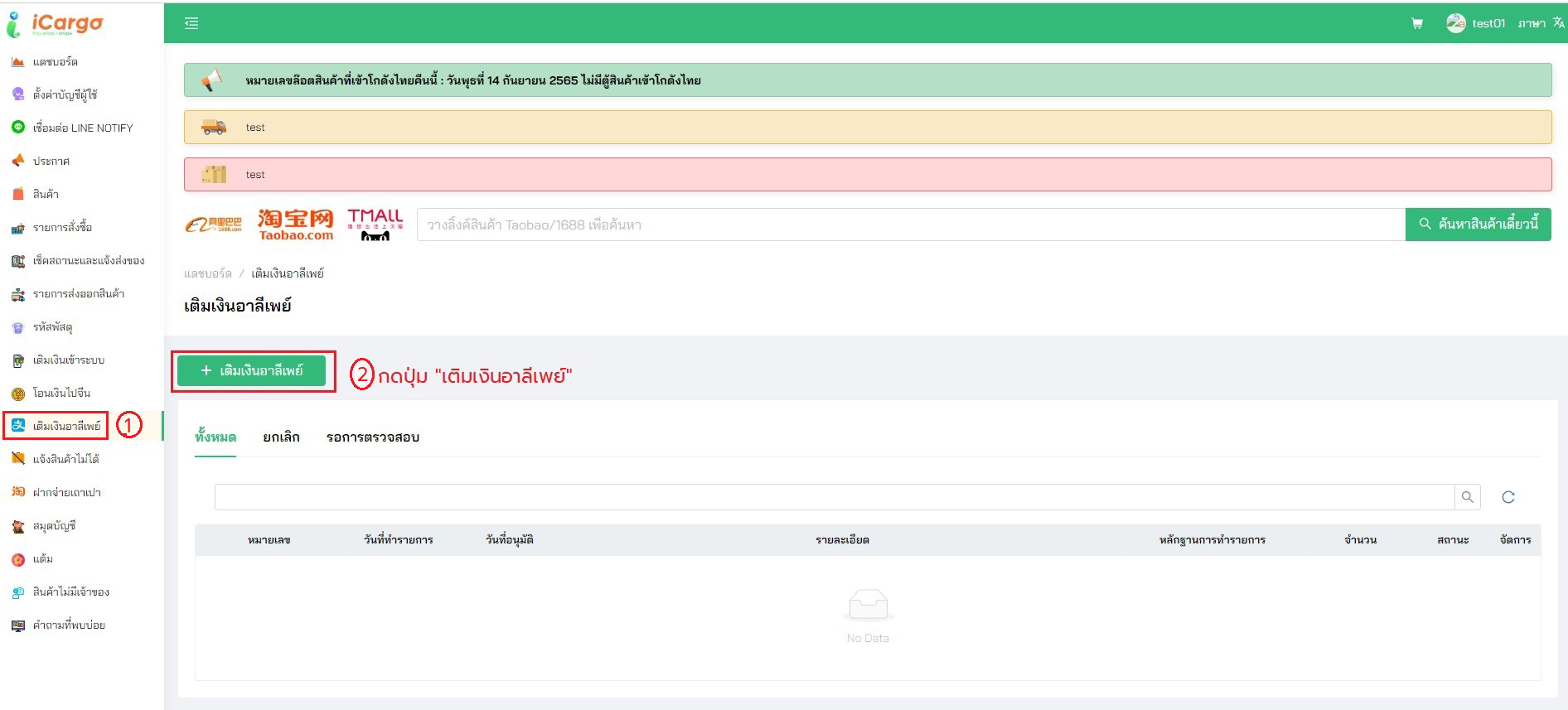The height and width of the screenshot is (710, 1568).
Task: Click the TMALL logo
Action: 375,225
